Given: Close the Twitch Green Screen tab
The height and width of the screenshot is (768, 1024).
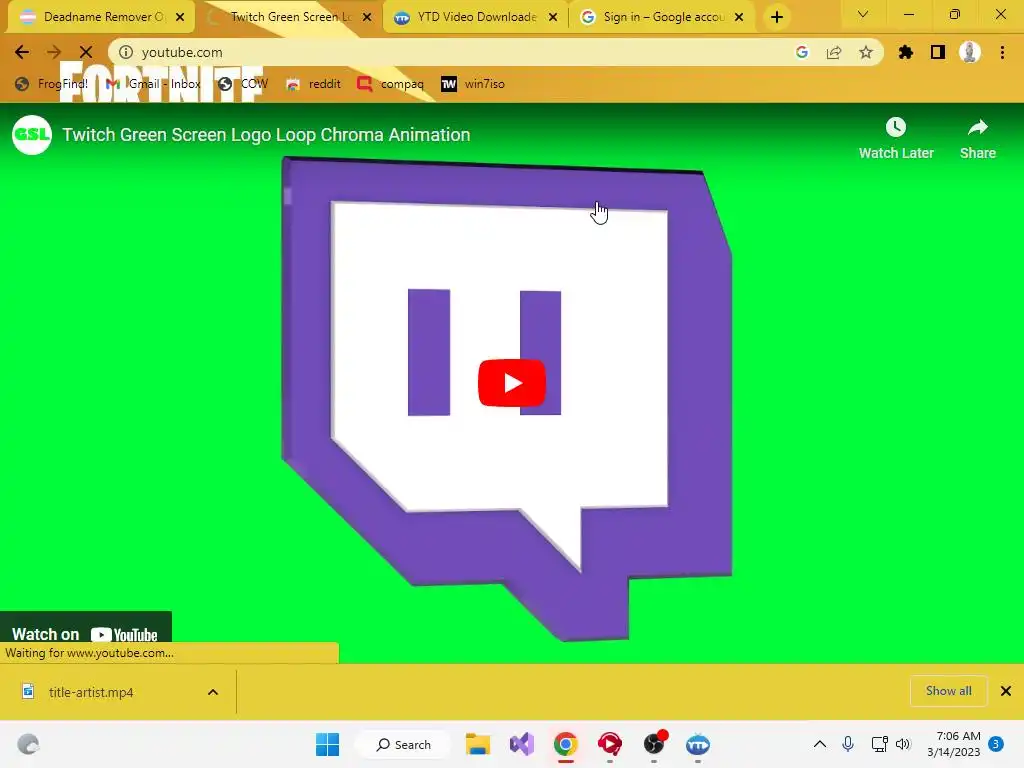Looking at the screenshot, I should (367, 17).
